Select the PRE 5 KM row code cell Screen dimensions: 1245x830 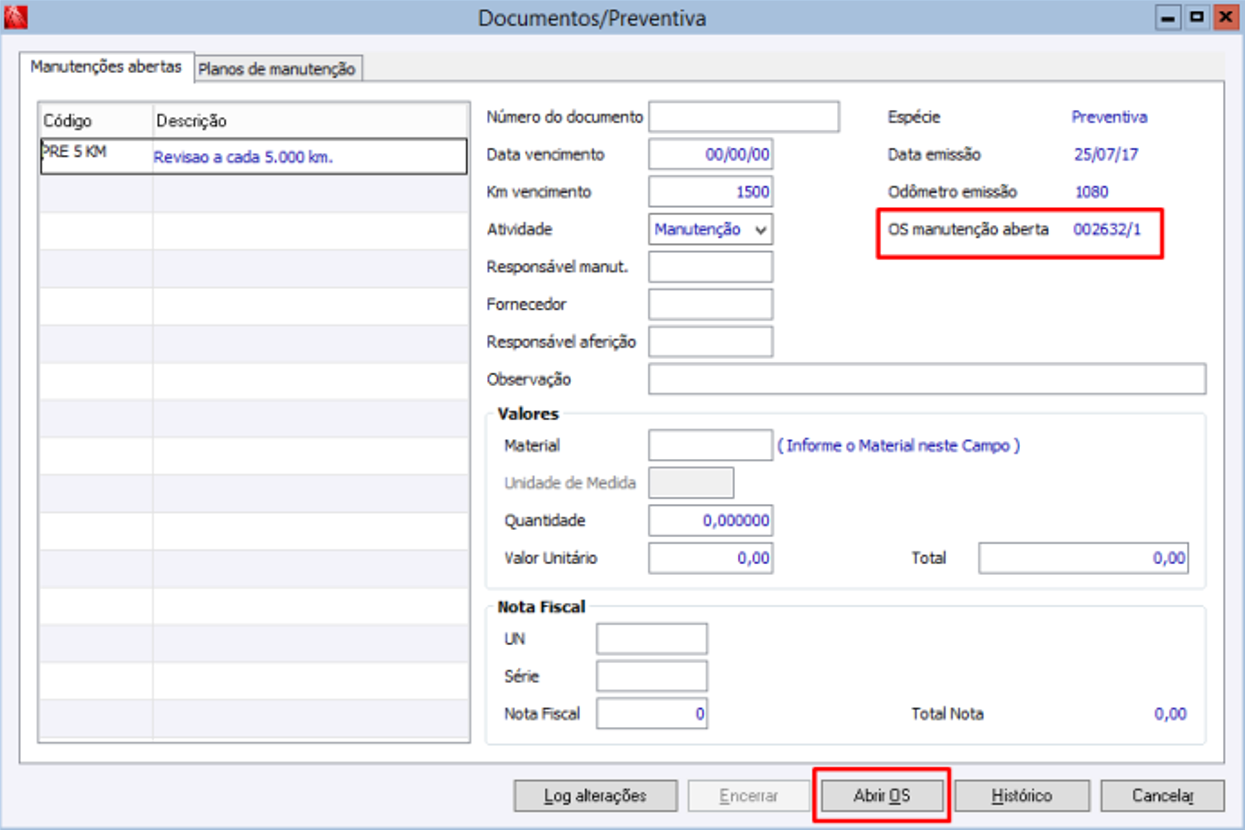[x=96, y=156]
